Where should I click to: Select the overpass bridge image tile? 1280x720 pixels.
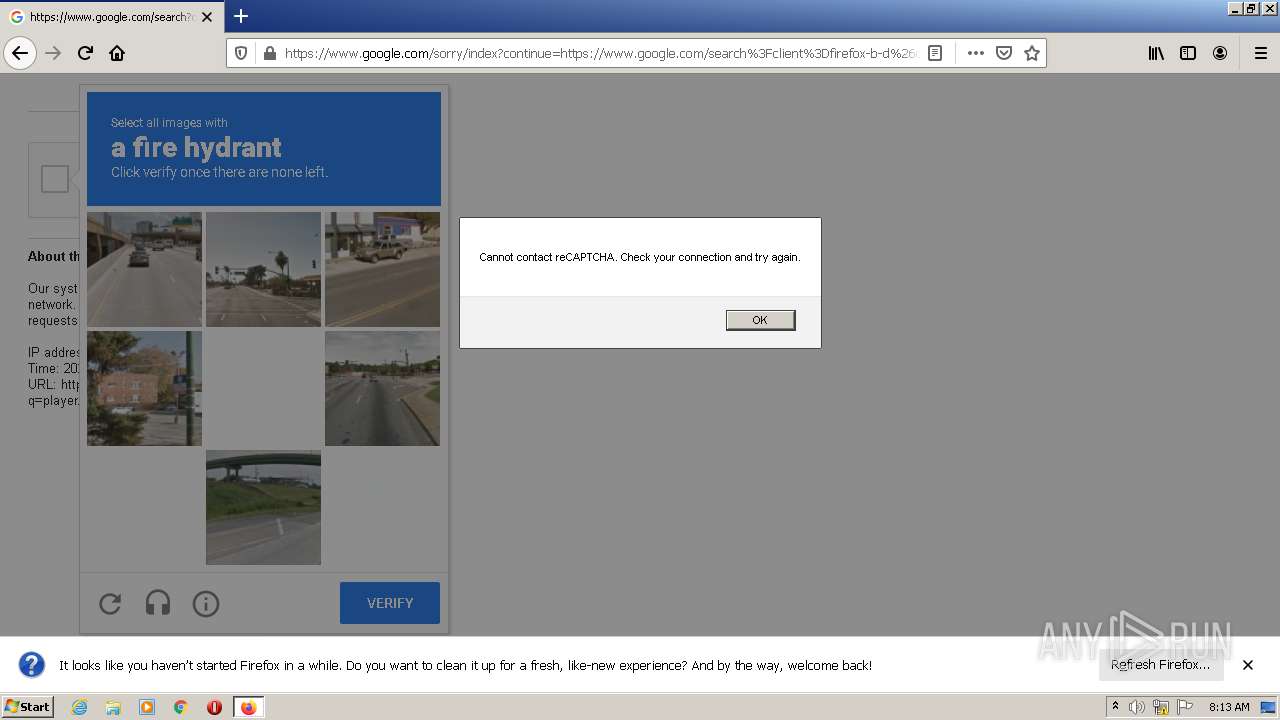(263, 507)
